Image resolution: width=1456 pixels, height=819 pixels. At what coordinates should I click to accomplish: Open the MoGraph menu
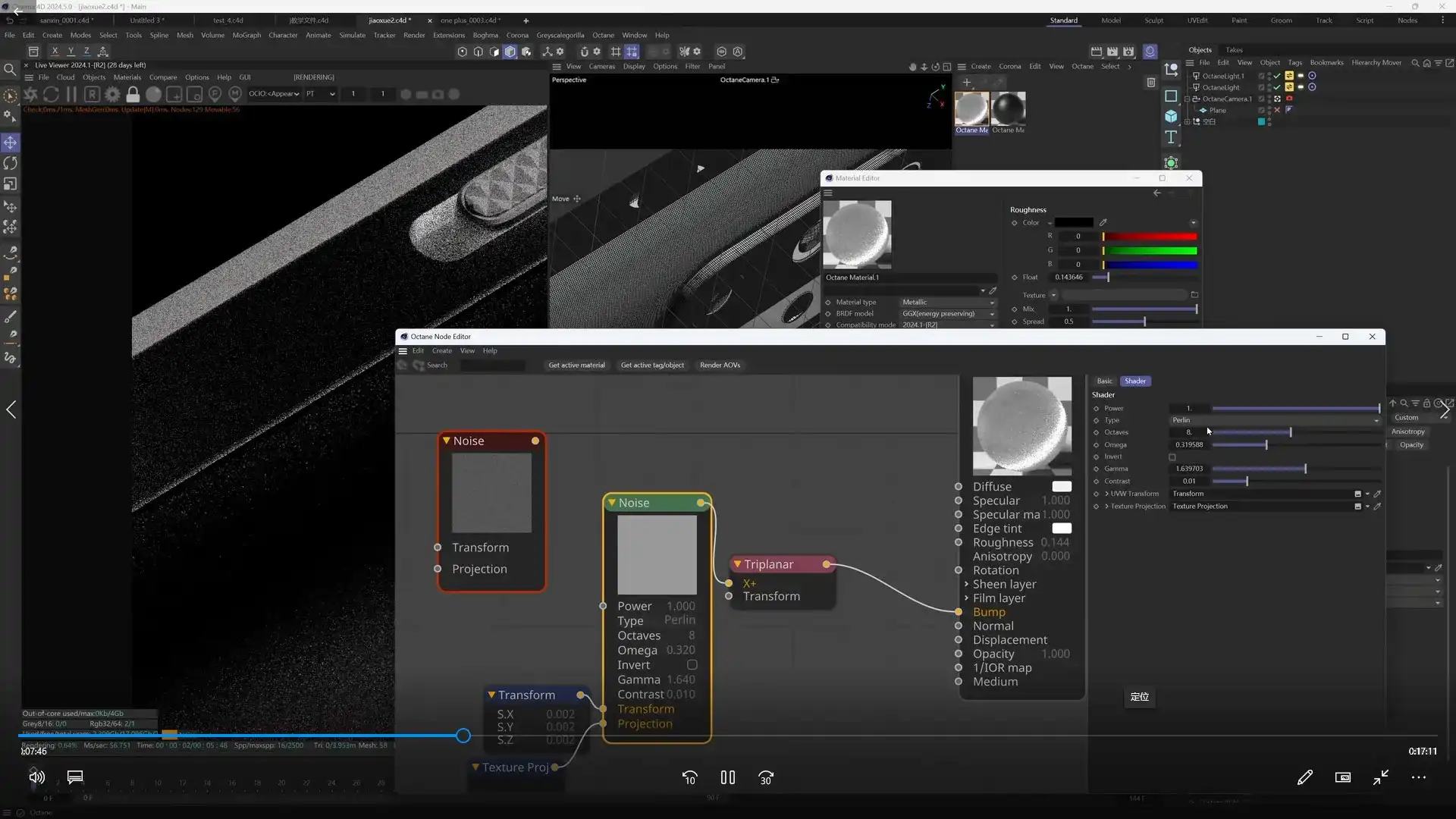246,35
